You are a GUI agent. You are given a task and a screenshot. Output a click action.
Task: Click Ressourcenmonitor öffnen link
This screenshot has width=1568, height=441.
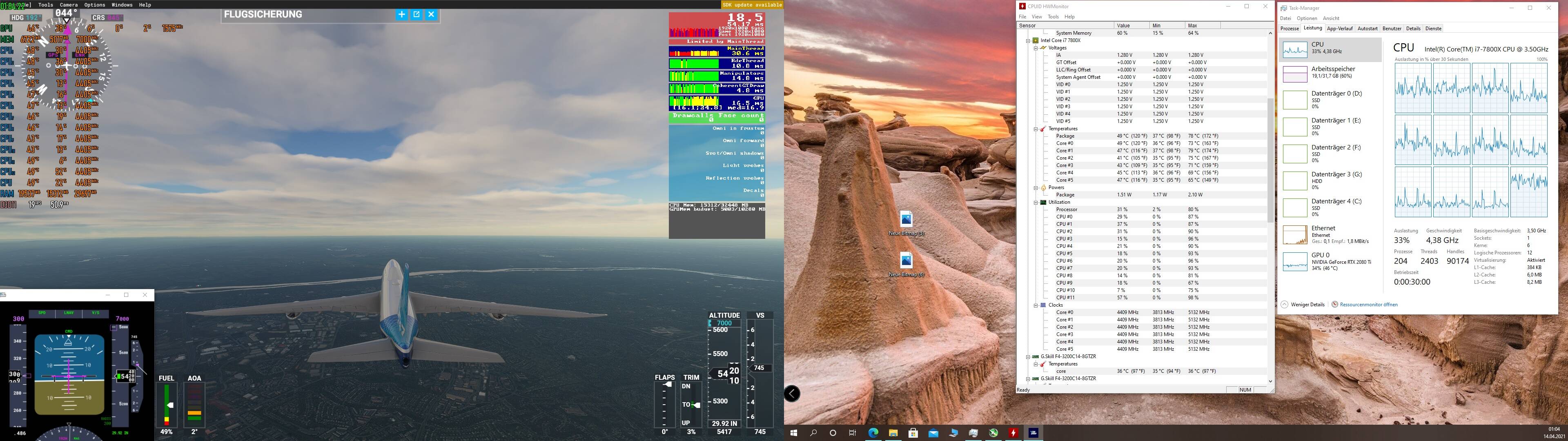(x=1368, y=305)
